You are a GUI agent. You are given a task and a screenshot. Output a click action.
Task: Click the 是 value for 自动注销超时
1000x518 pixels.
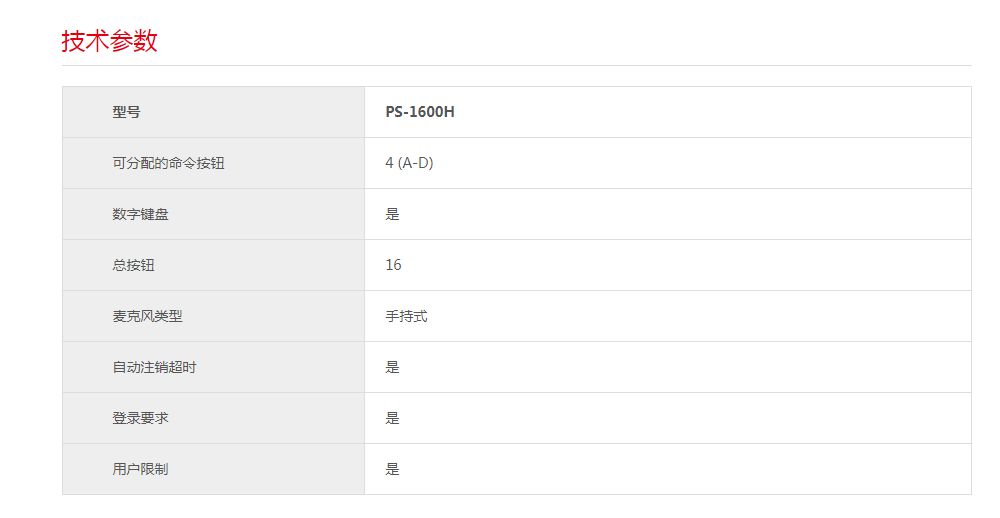tap(392, 367)
